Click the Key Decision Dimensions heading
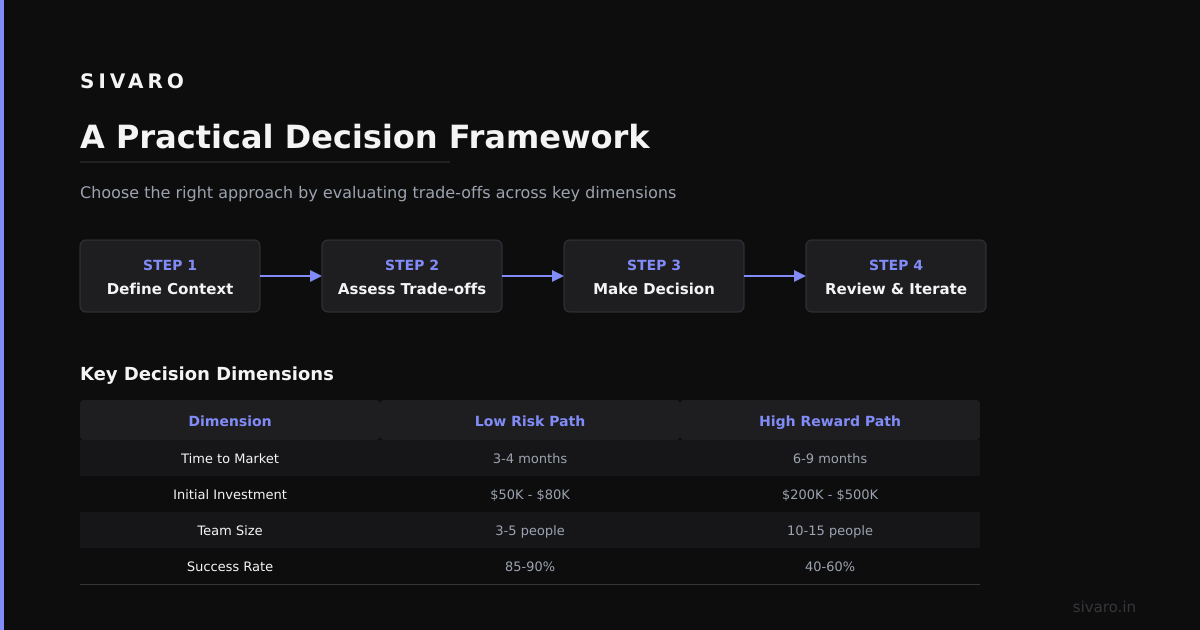 [x=207, y=374]
